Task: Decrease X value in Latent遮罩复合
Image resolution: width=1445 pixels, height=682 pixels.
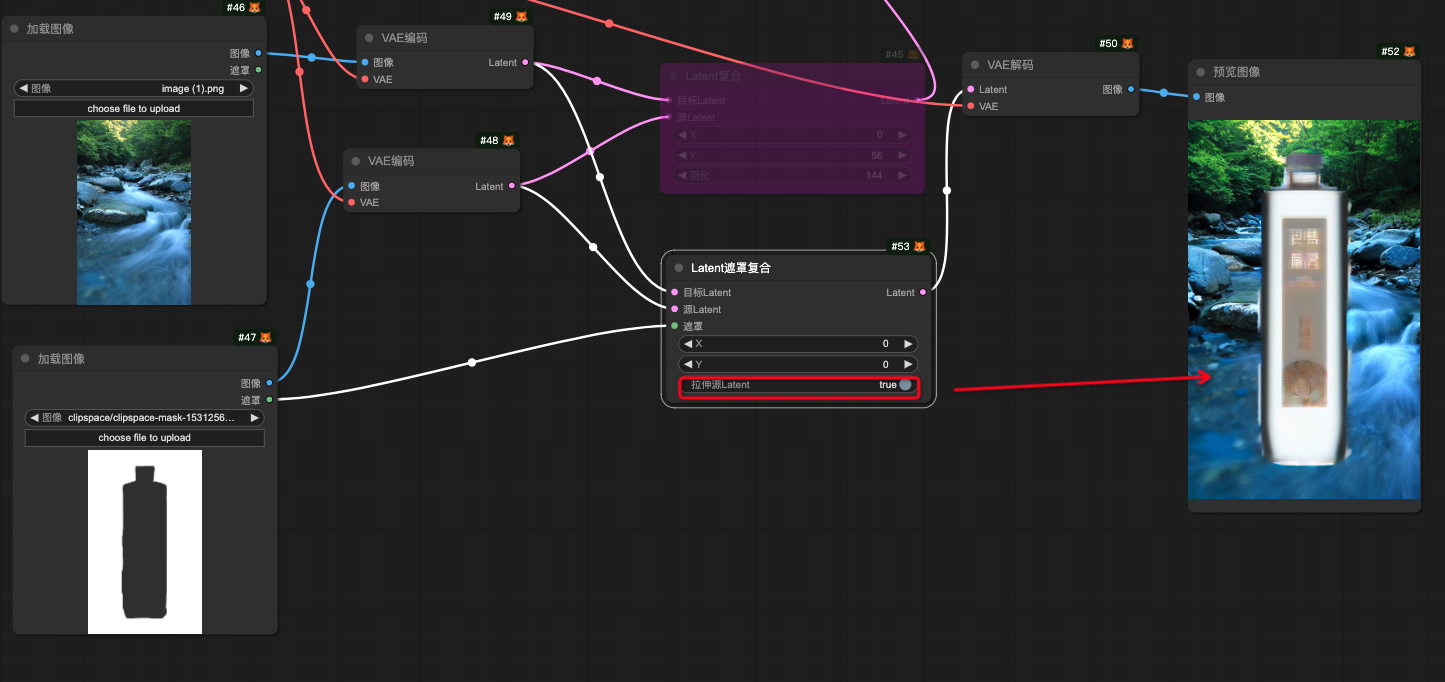Action: 688,344
